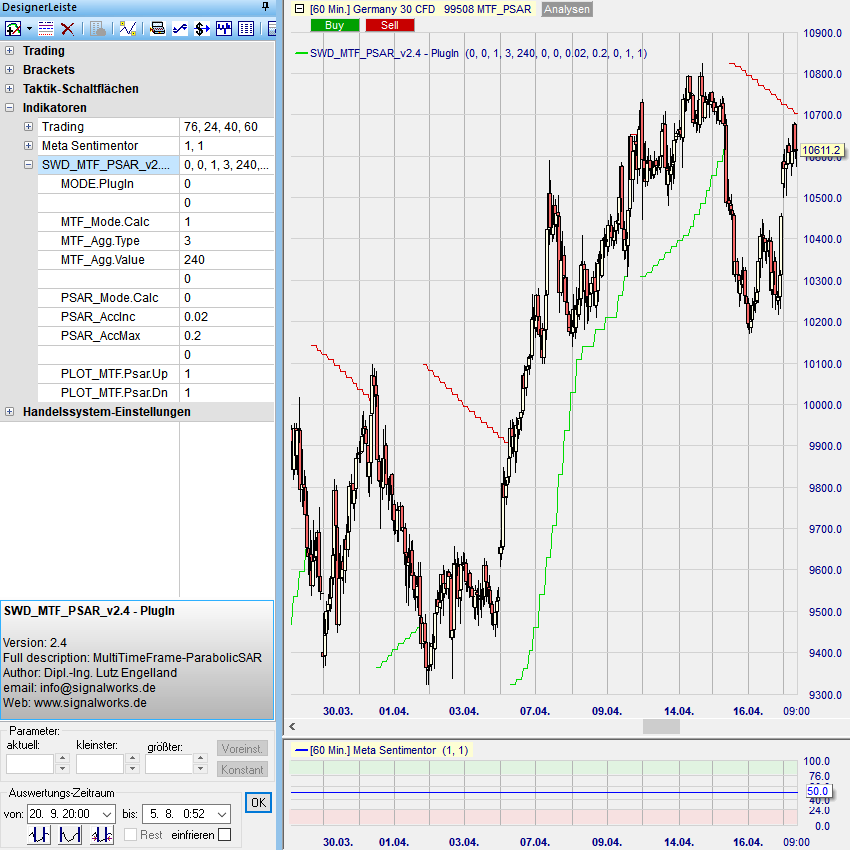Screen dimensions: 850x850
Task: Toggle the 'Rest' checkbox
Action: click(x=130, y=835)
